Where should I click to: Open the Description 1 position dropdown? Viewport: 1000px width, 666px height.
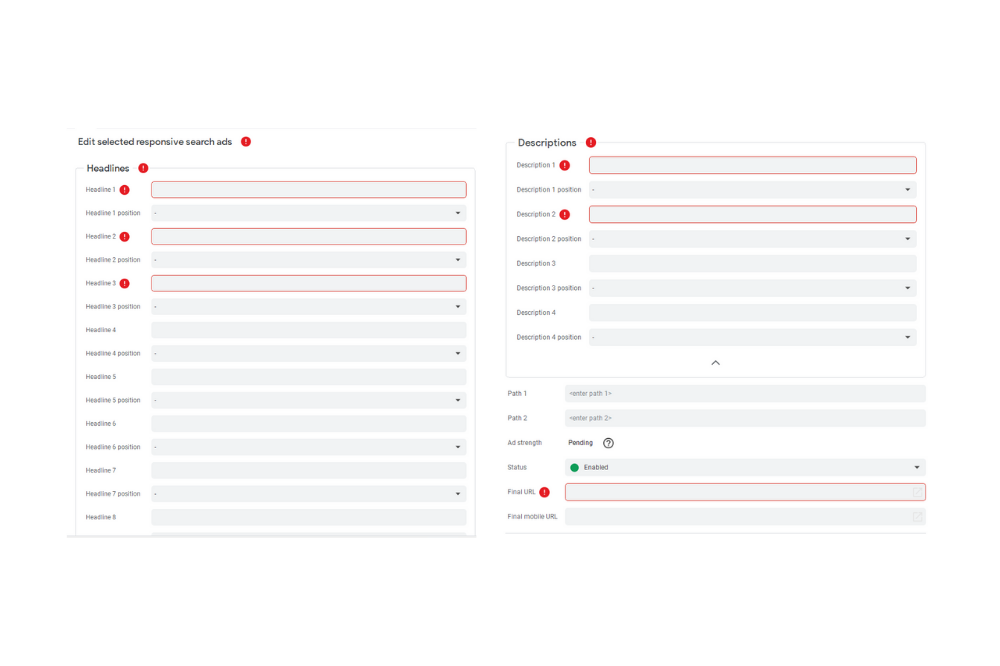(x=753, y=189)
